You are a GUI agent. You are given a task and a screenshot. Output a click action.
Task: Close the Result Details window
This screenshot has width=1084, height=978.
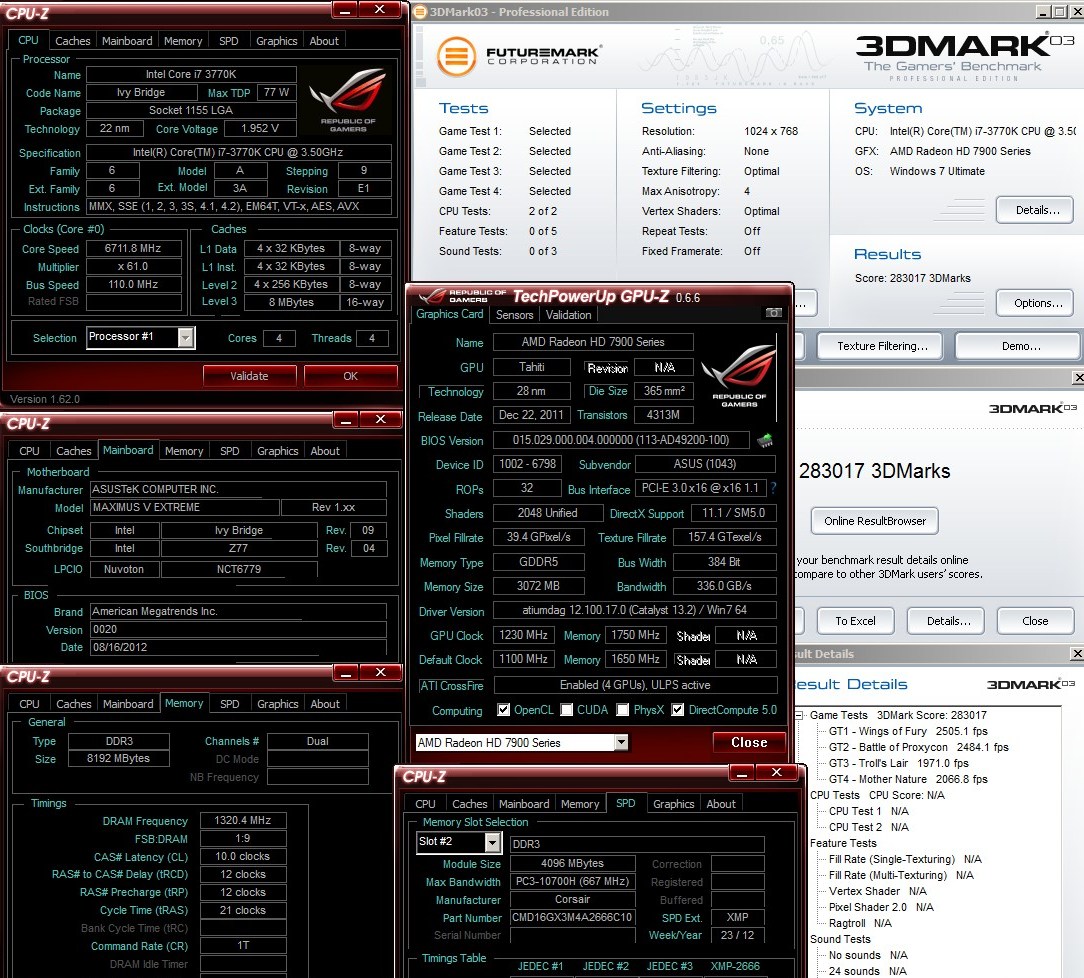tap(1077, 654)
